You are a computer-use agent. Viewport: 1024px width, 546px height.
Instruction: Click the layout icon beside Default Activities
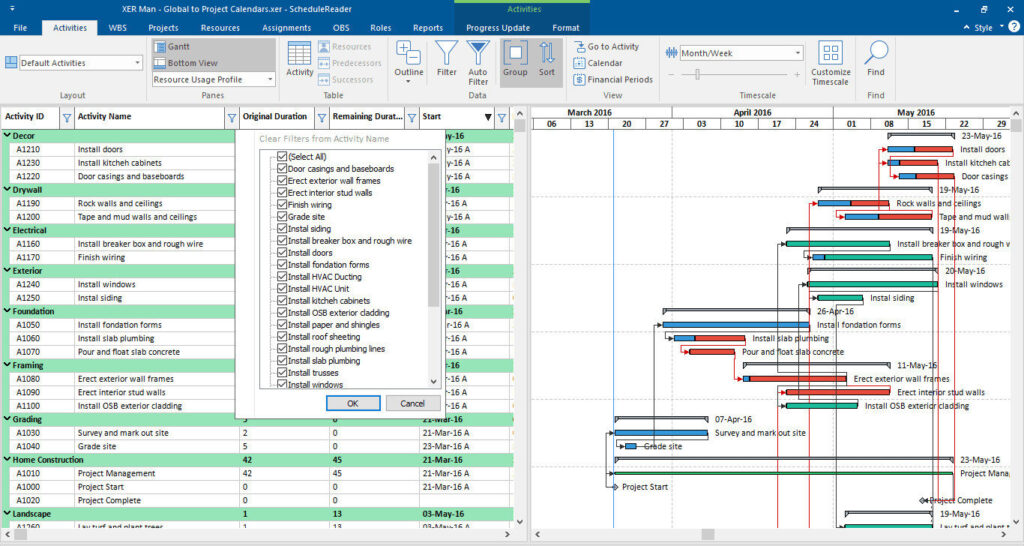click(11, 63)
